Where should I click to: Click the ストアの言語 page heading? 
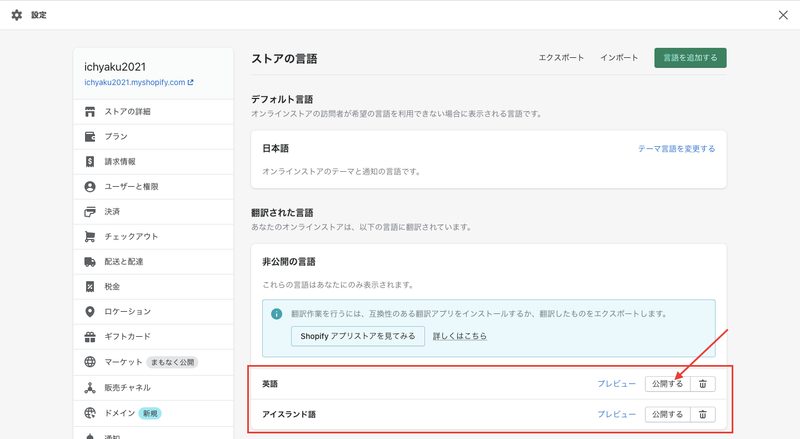pyautogui.click(x=284, y=59)
